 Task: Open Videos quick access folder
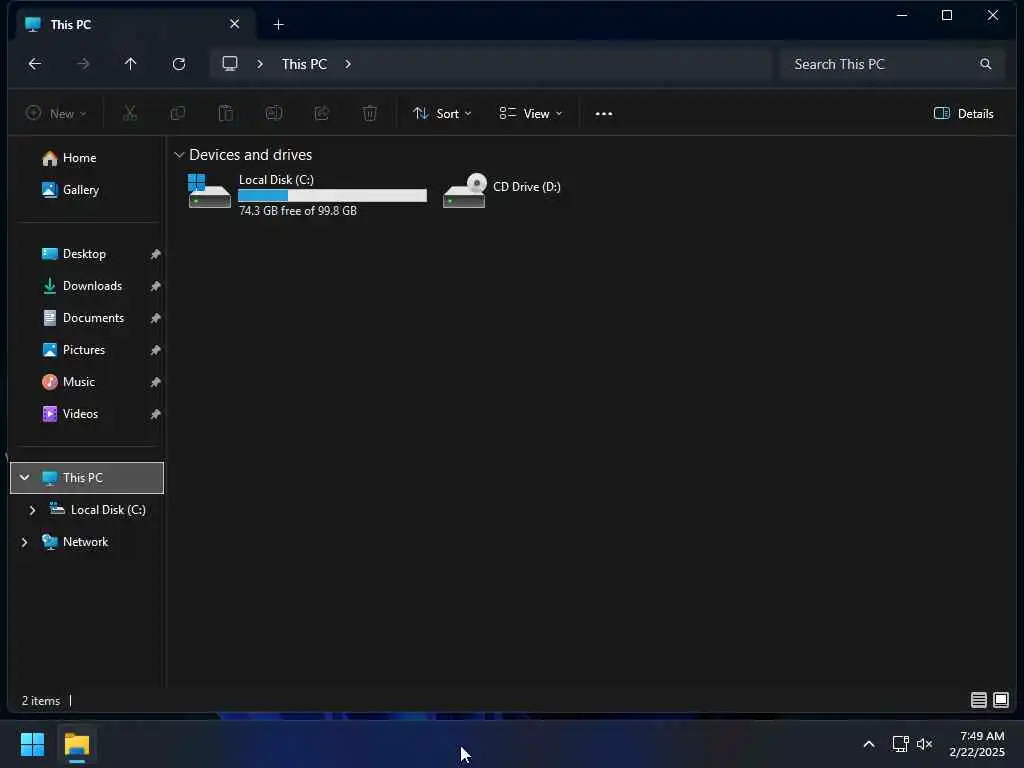coord(70,414)
